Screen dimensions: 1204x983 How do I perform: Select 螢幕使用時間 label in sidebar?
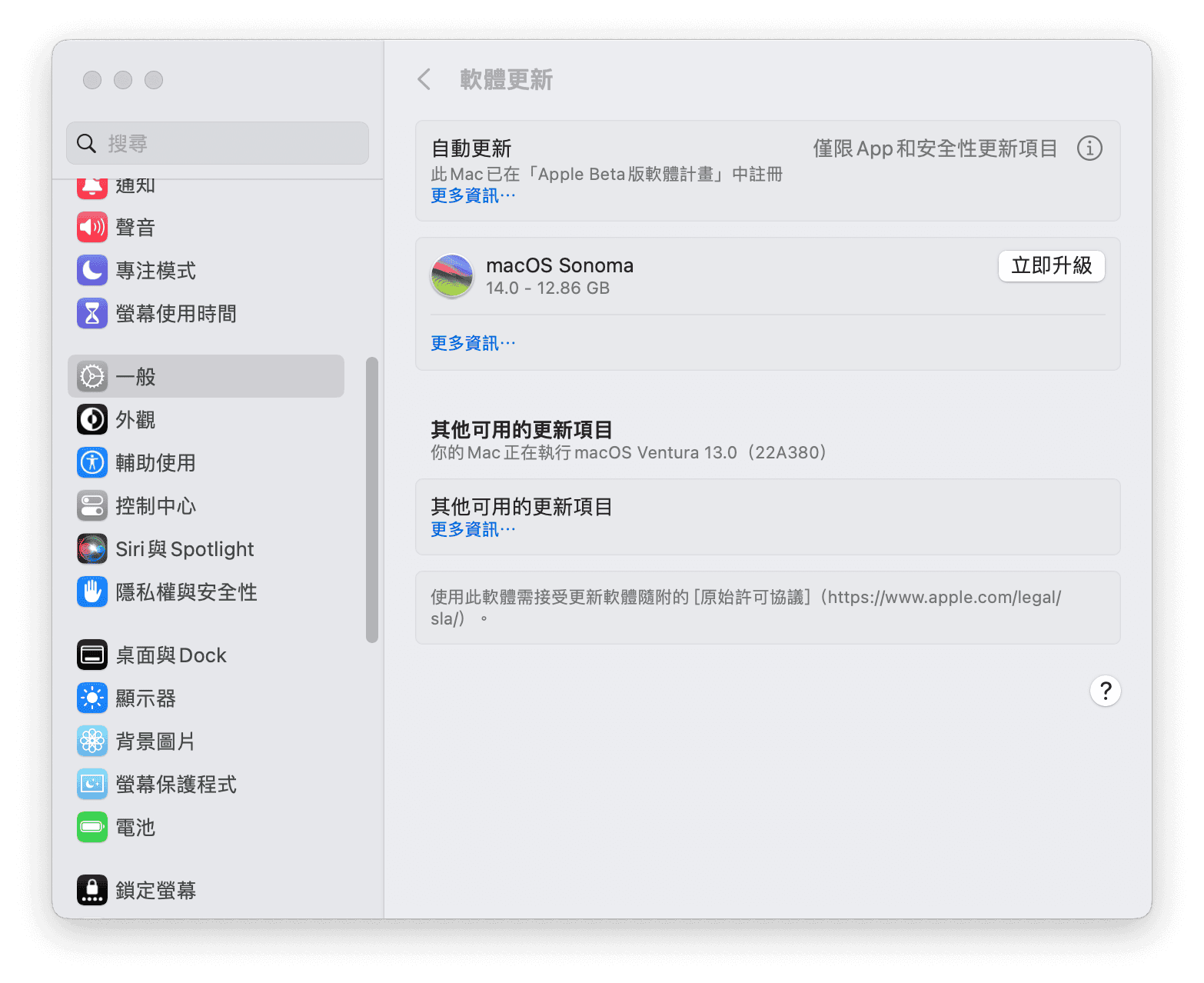pos(176,314)
